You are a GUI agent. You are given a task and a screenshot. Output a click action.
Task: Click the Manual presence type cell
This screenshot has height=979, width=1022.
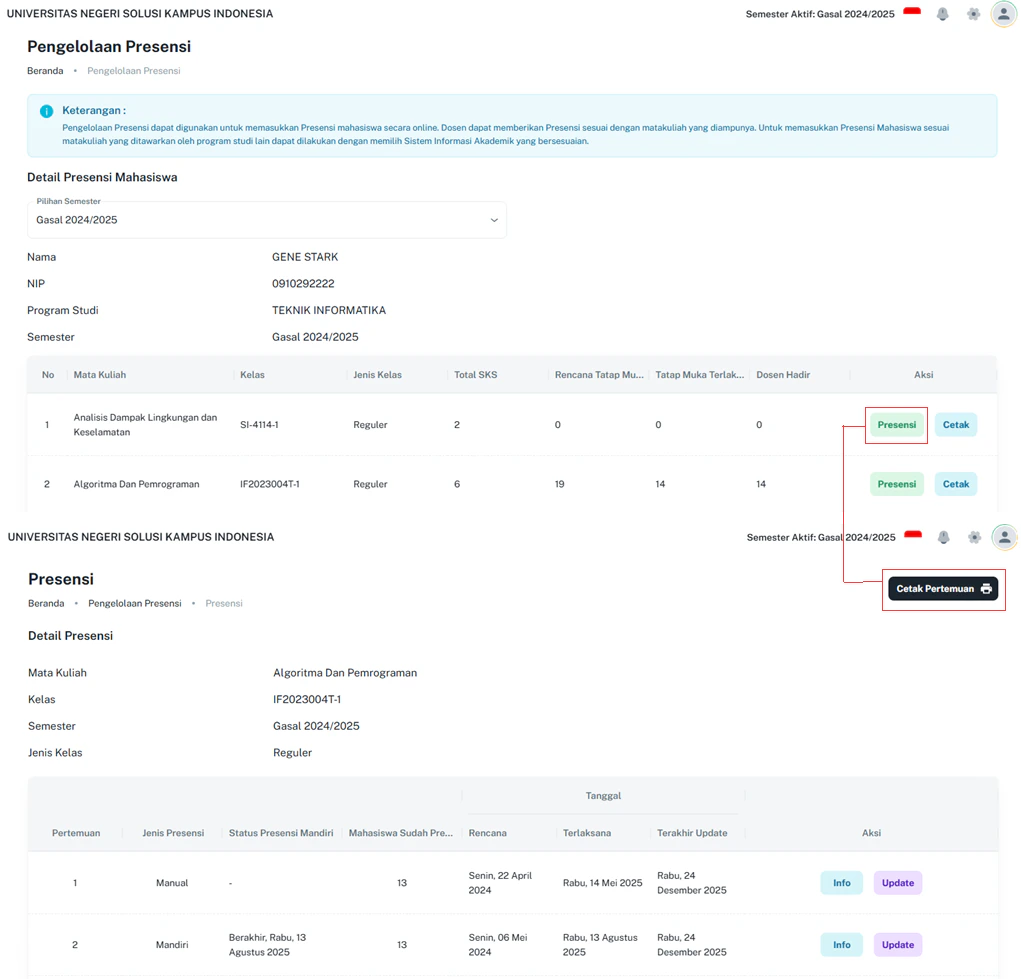pyautogui.click(x=171, y=883)
